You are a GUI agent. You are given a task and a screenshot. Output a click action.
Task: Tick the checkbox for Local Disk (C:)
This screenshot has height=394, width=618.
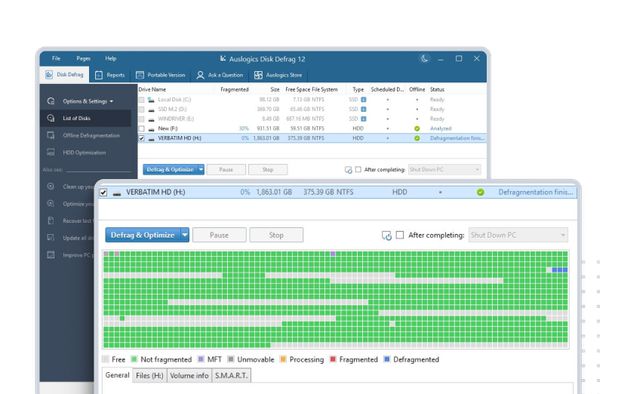click(141, 100)
